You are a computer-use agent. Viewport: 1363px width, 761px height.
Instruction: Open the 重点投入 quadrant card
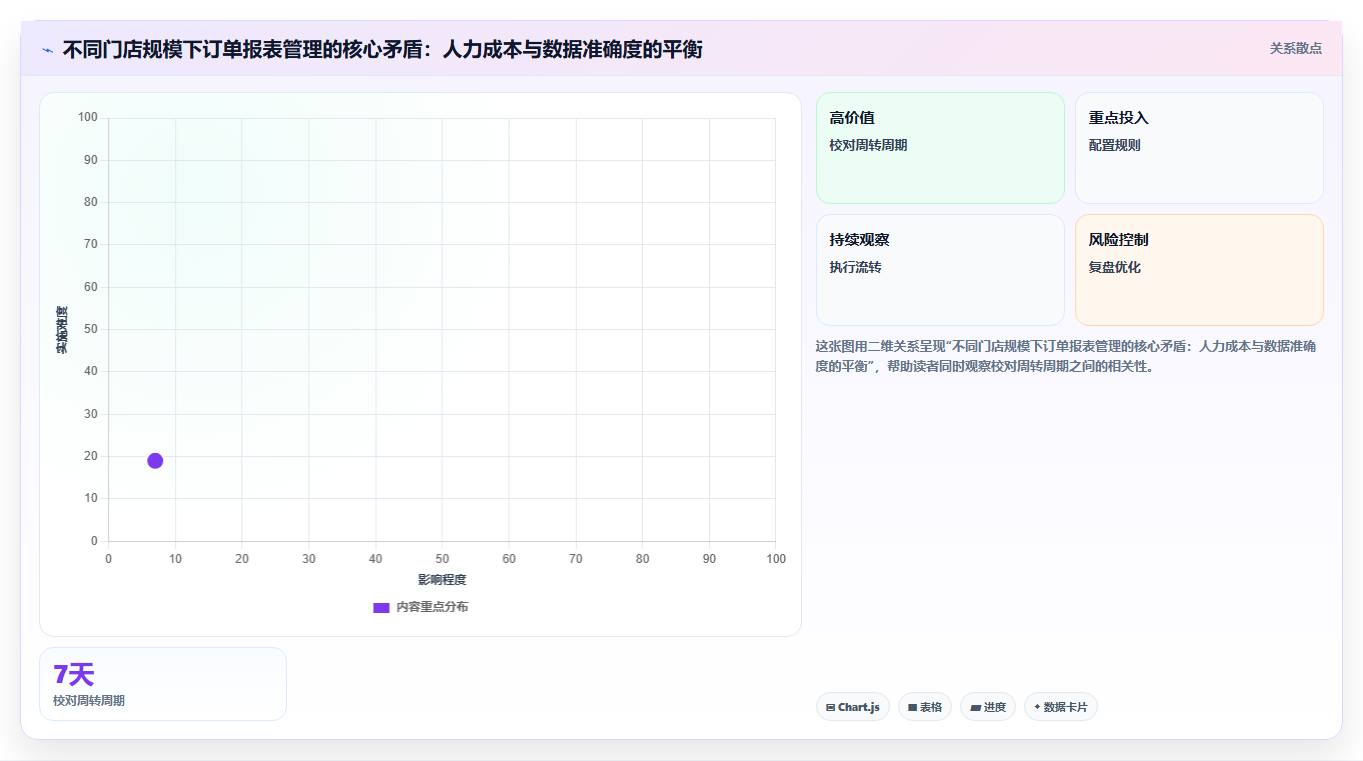pyautogui.click(x=1199, y=148)
